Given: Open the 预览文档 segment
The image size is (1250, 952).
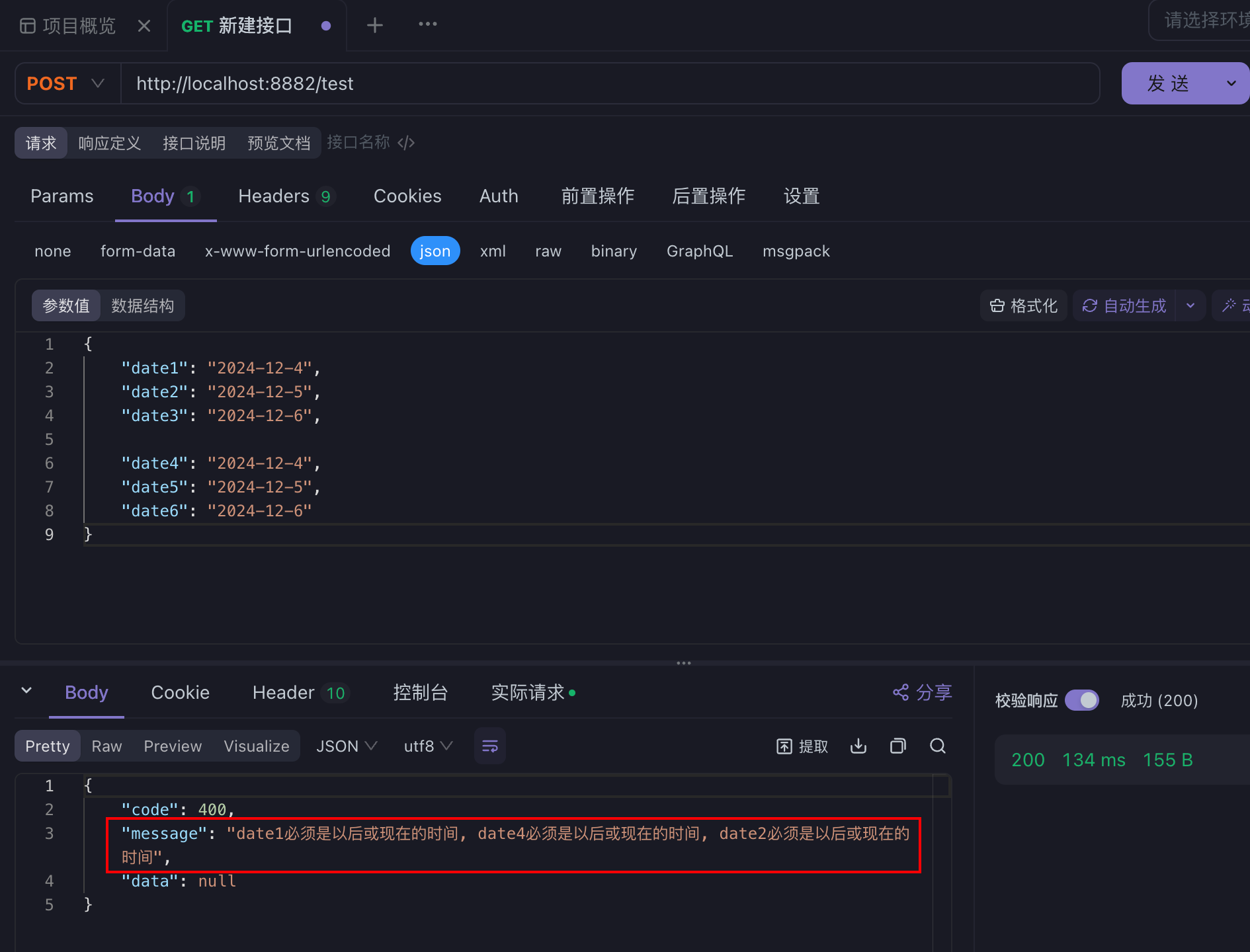Looking at the screenshot, I should pos(279,143).
